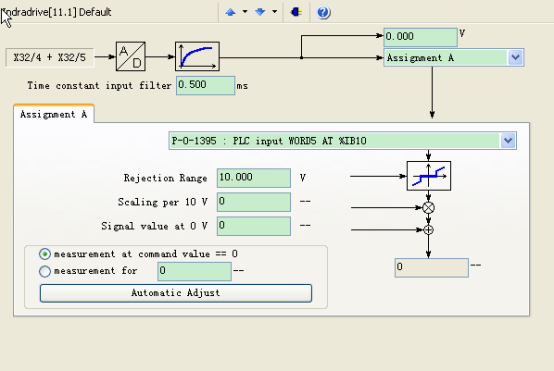Open the dropdown next to the down arrow
This screenshot has width=554, height=371.
[x=275, y=12]
